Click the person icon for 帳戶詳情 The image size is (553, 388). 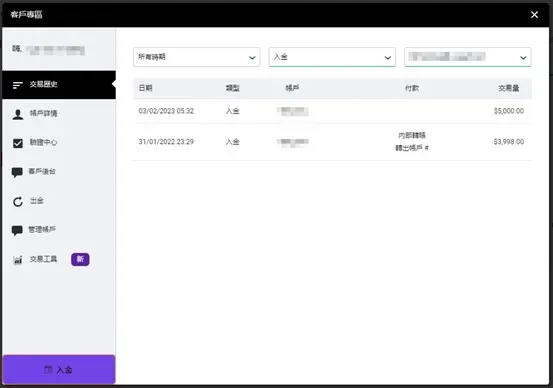click(18, 114)
